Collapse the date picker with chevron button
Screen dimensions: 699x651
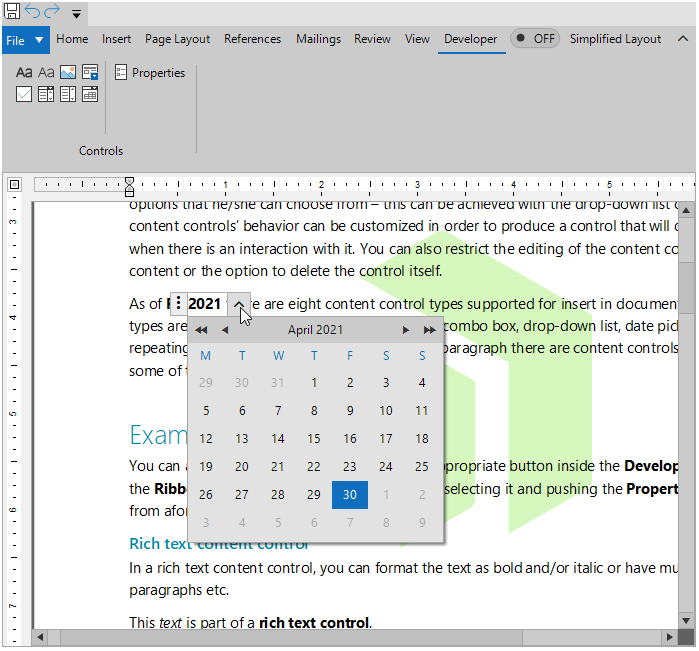tap(239, 304)
